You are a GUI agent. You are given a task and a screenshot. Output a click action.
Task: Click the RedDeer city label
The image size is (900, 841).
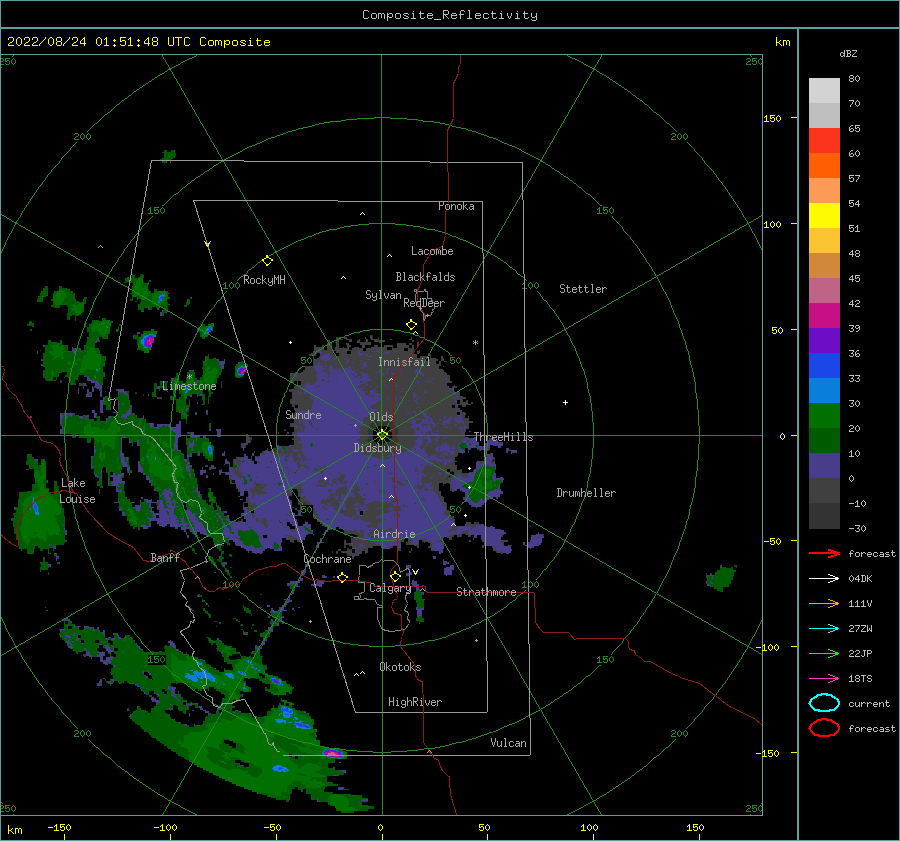tap(424, 303)
